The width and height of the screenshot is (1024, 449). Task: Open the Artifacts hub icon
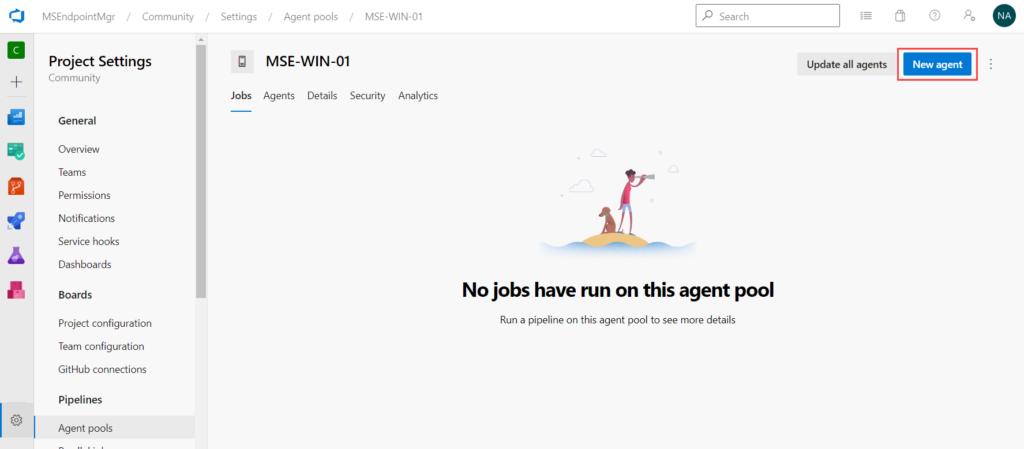point(16,290)
